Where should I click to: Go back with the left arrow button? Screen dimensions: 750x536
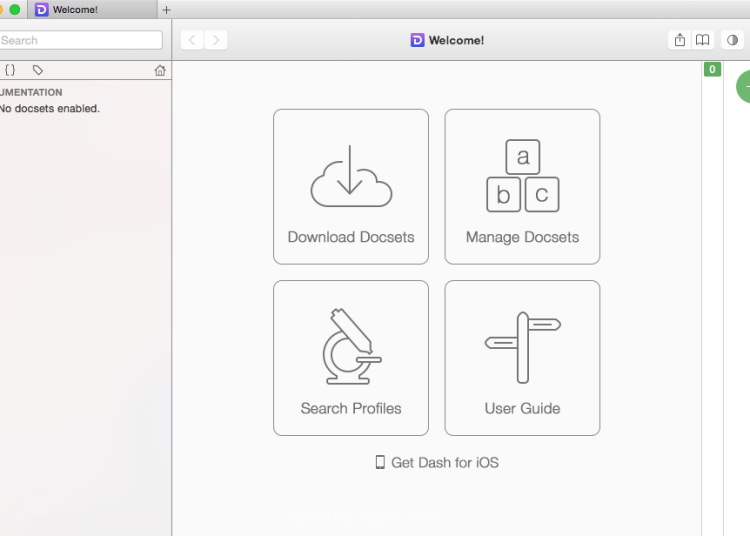[192, 40]
